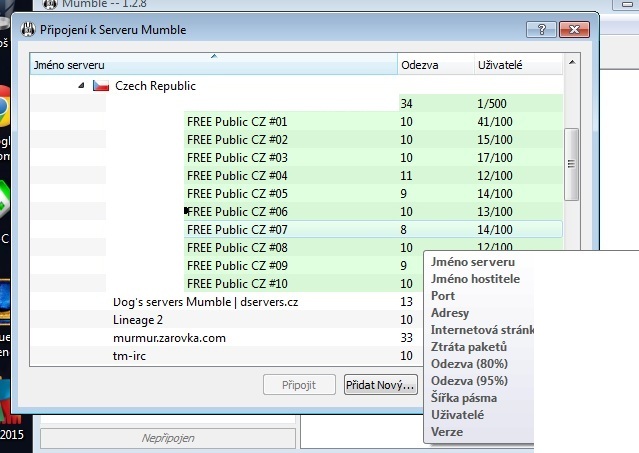This screenshot has height=453, width=639.
Task: Sort by Jméno serveru column header
Action: [x=214, y=65]
